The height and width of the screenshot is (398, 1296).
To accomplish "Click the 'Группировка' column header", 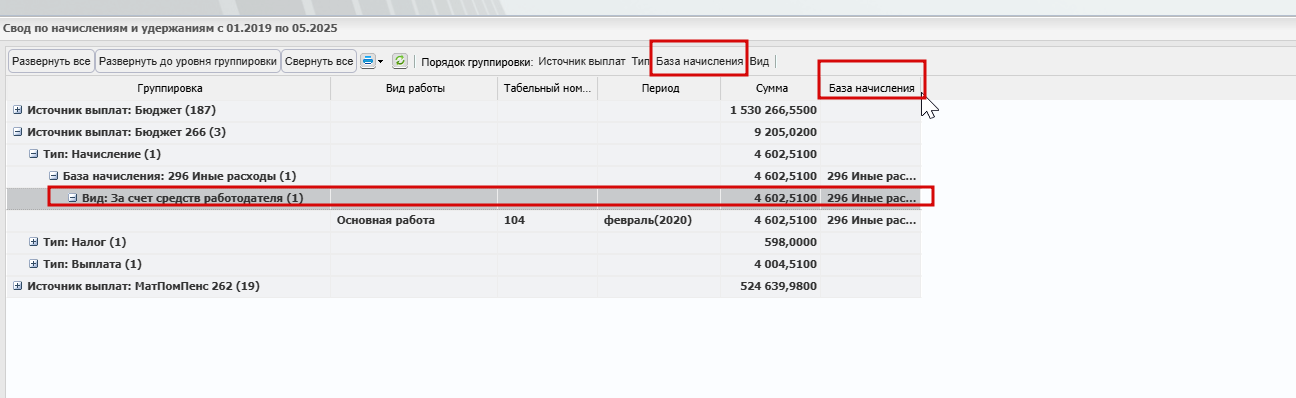I will tap(170, 89).
